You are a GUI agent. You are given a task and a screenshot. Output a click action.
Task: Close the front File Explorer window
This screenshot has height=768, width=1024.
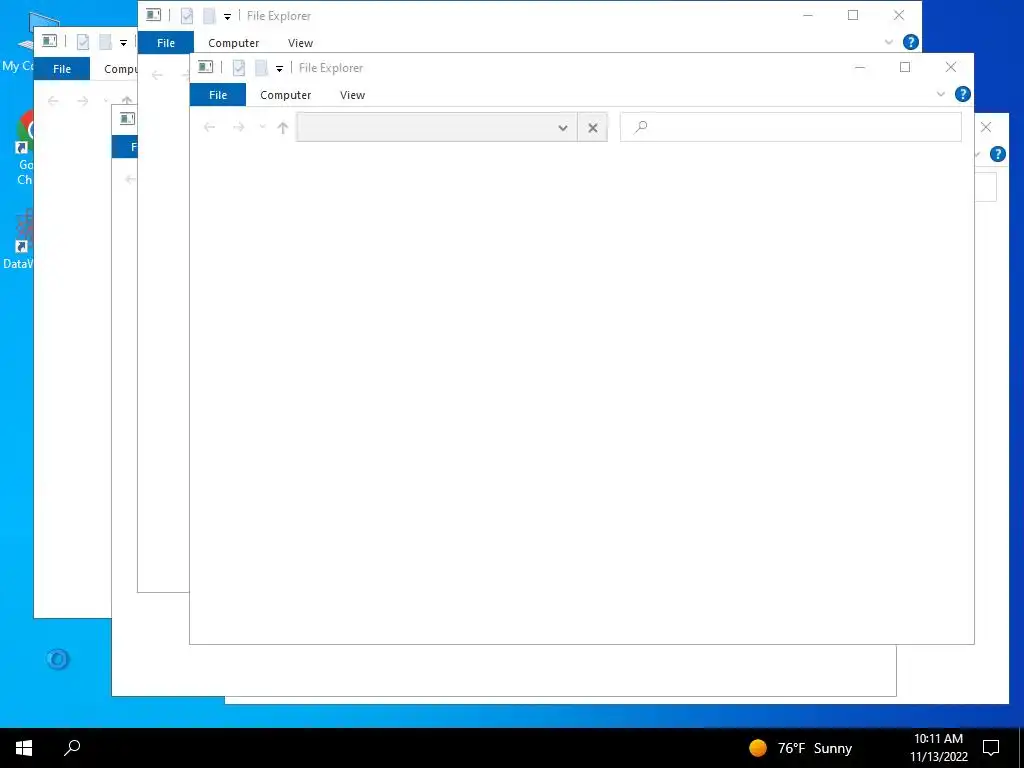point(951,67)
